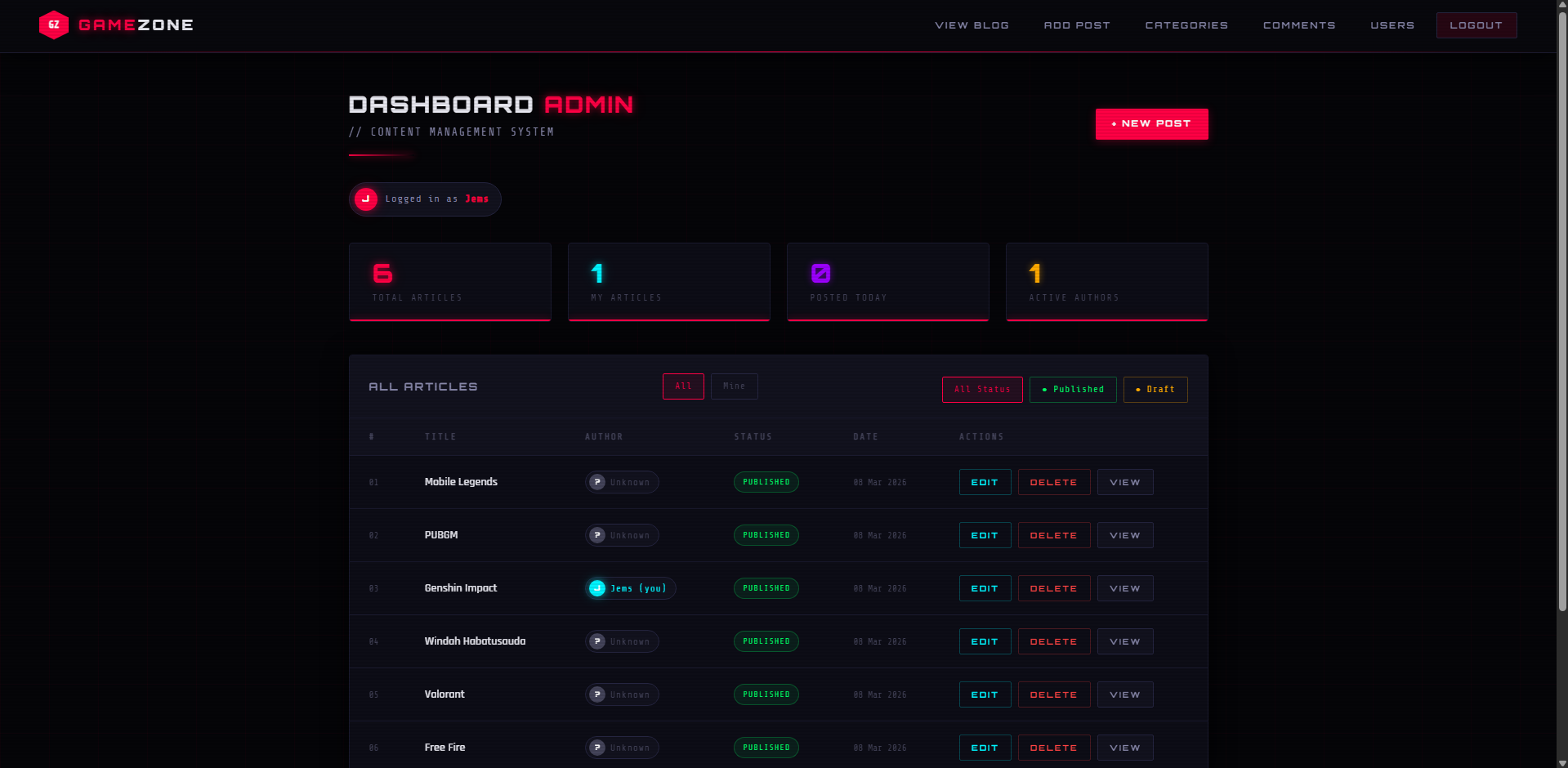Screen dimensions: 1568x768
Task: View the Windah Habatusauda article
Action: pyautogui.click(x=1125, y=641)
